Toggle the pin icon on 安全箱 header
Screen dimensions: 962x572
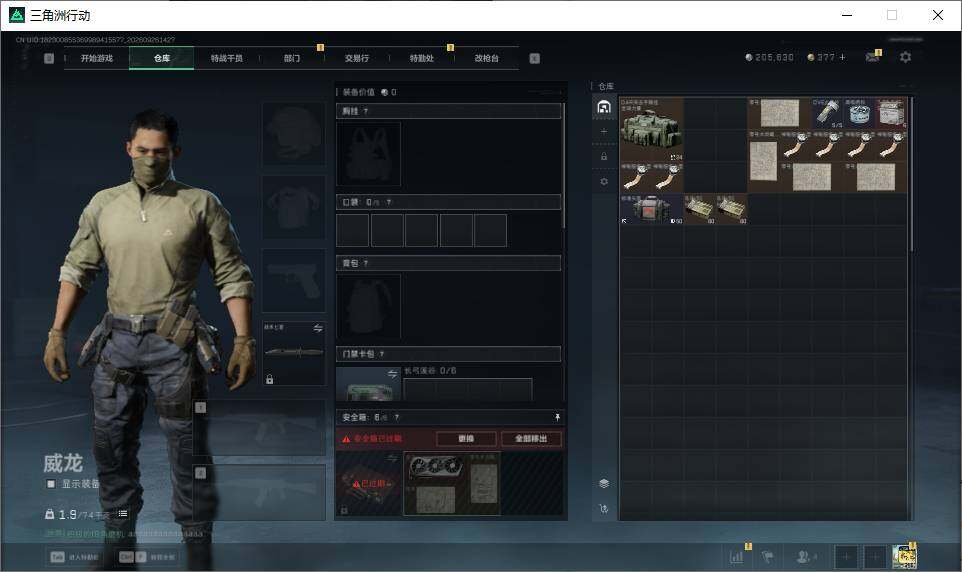point(556,417)
